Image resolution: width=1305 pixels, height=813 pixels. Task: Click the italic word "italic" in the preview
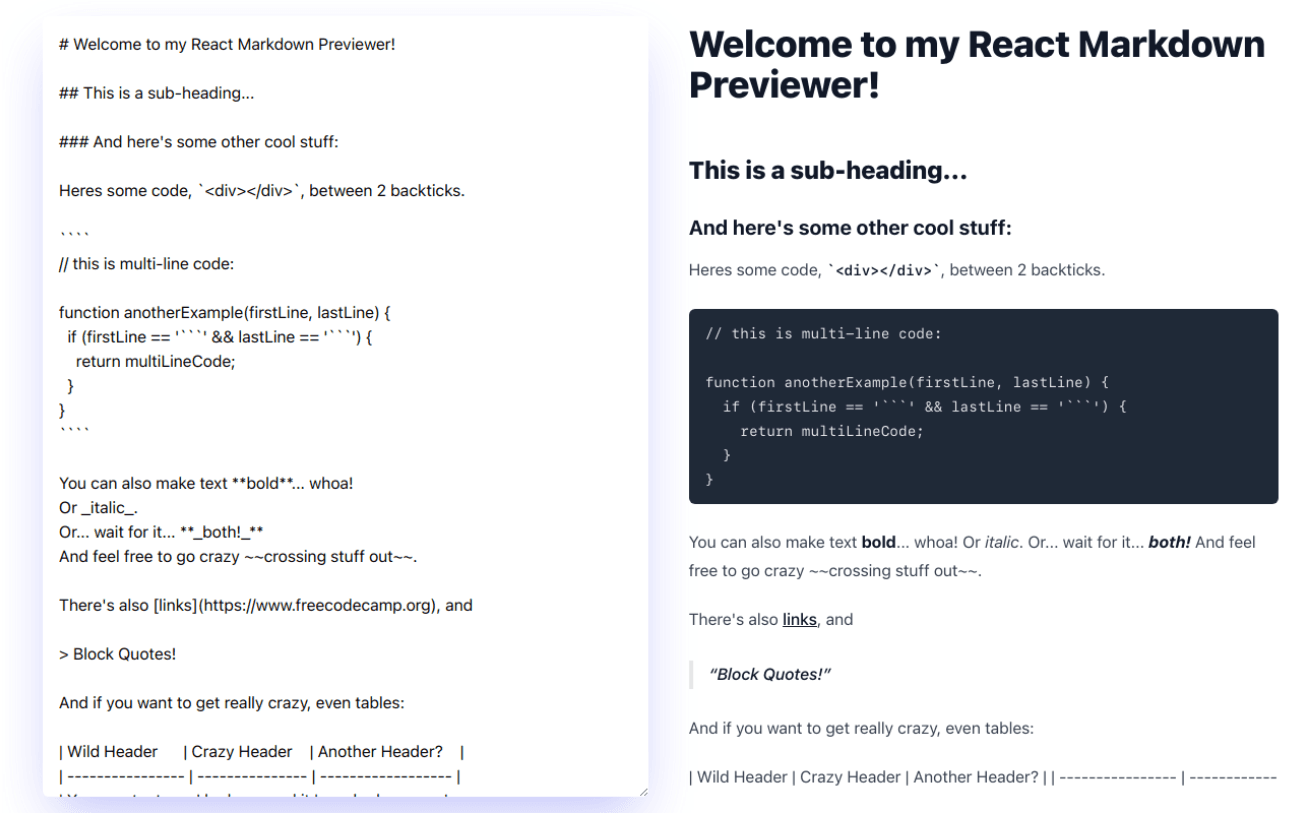1001,542
